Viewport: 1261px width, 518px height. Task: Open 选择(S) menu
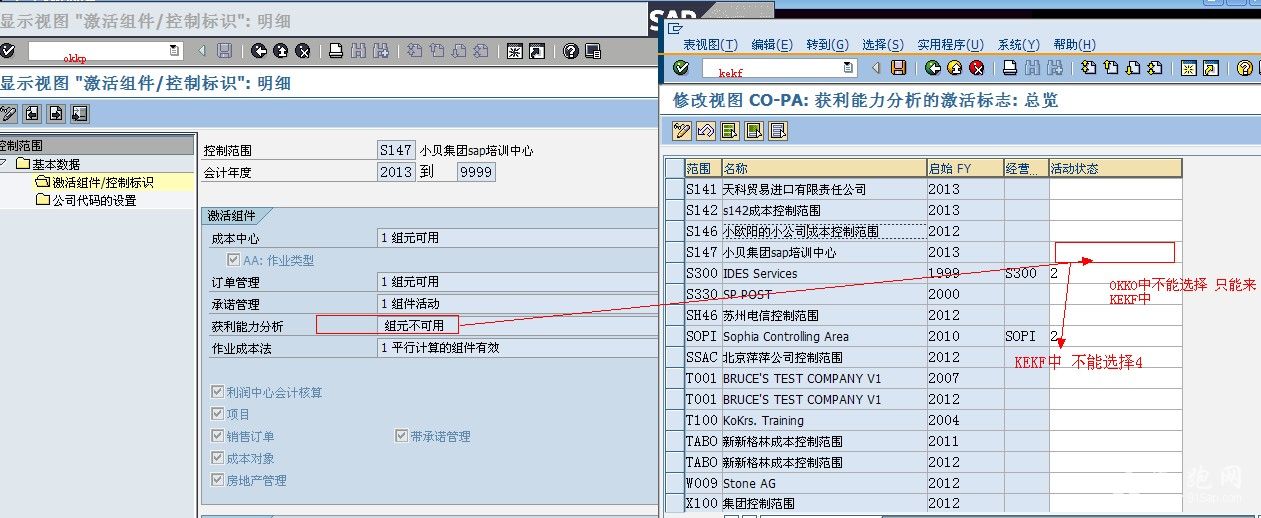[882, 45]
